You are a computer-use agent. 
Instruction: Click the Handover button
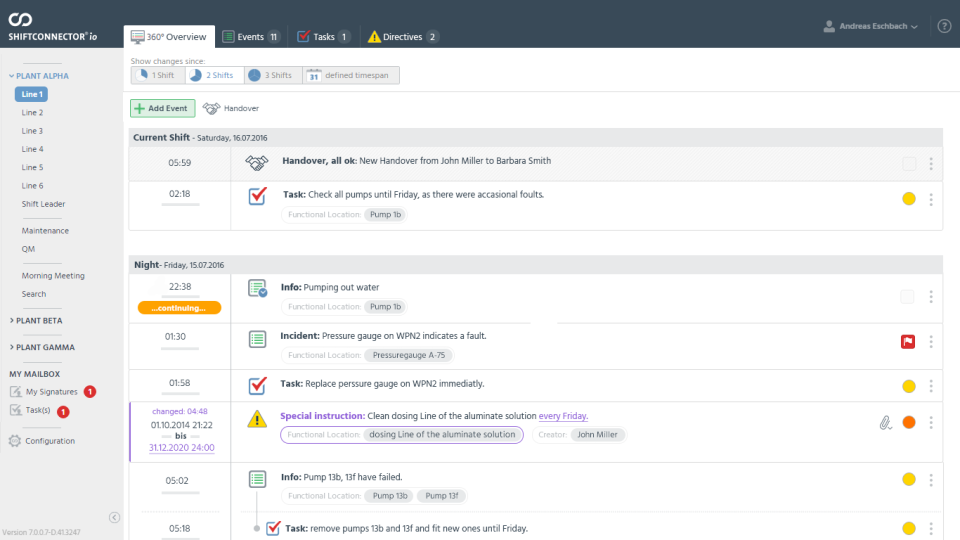[x=231, y=108]
